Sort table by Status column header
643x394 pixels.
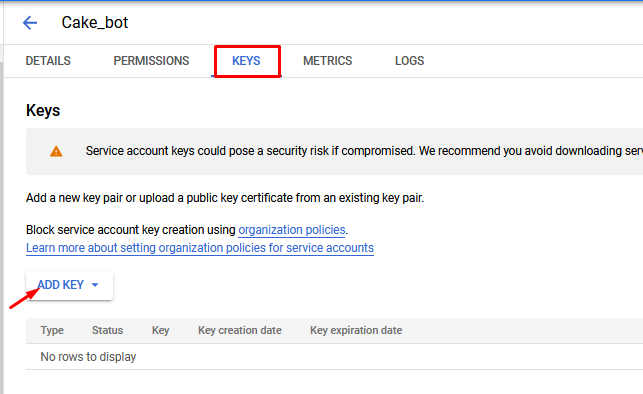[x=107, y=330]
